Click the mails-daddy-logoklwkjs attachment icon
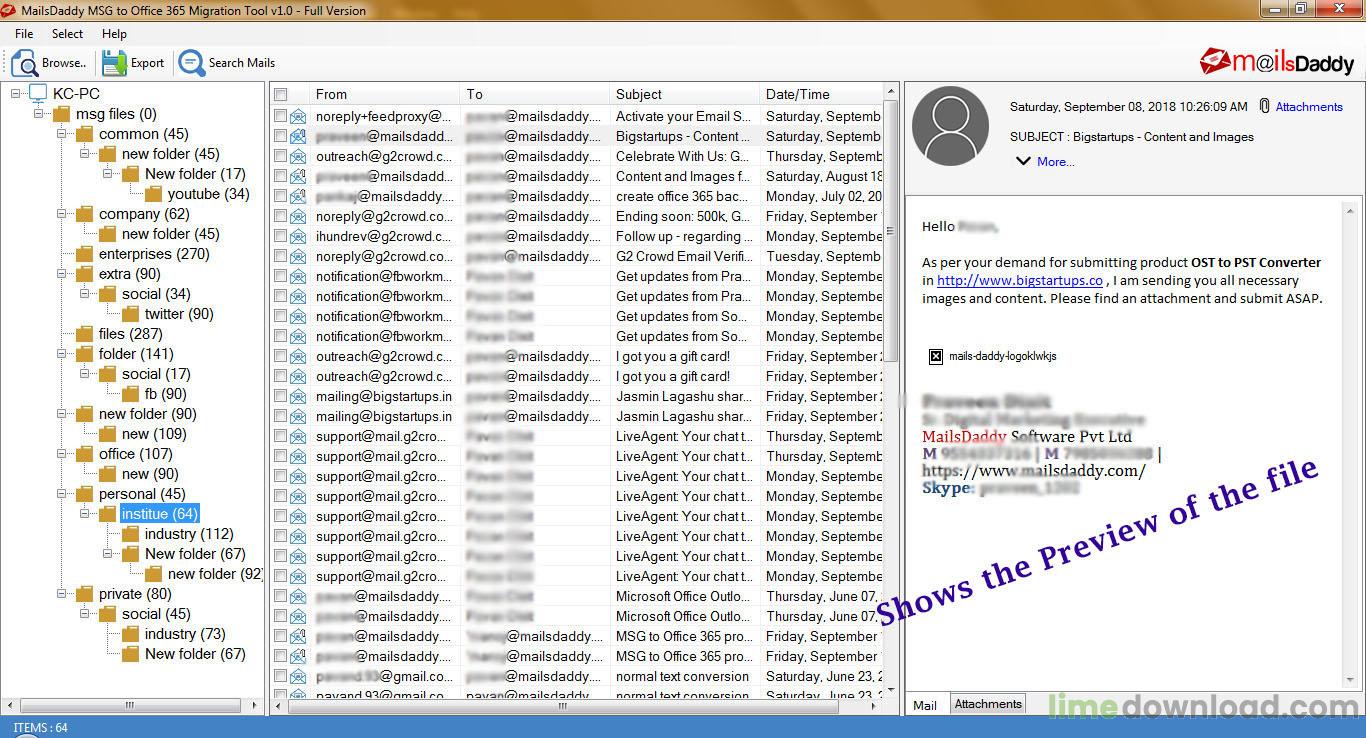The image size is (1366, 738). pos(934,356)
